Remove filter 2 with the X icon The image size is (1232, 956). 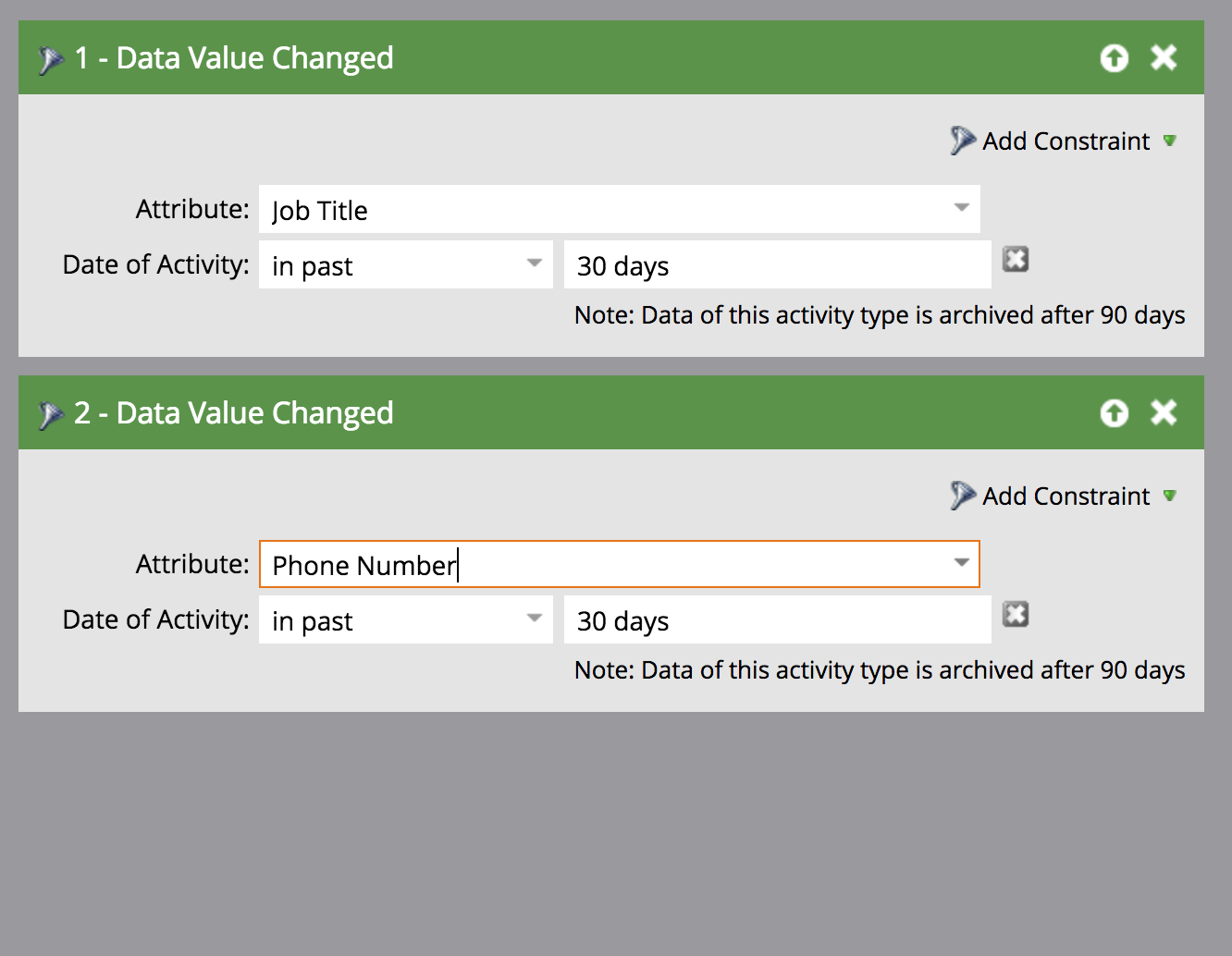[1164, 412]
